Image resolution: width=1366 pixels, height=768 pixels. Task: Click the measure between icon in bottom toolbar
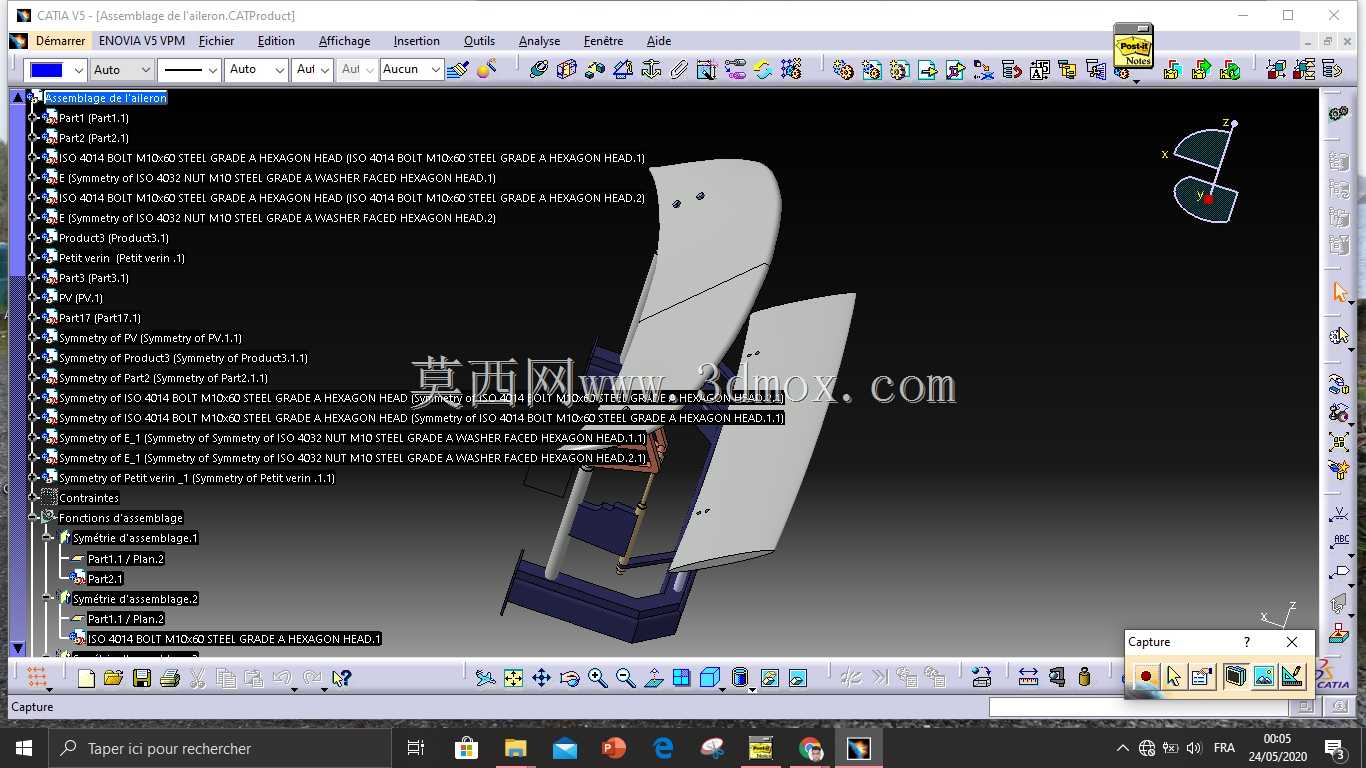[x=1028, y=678]
